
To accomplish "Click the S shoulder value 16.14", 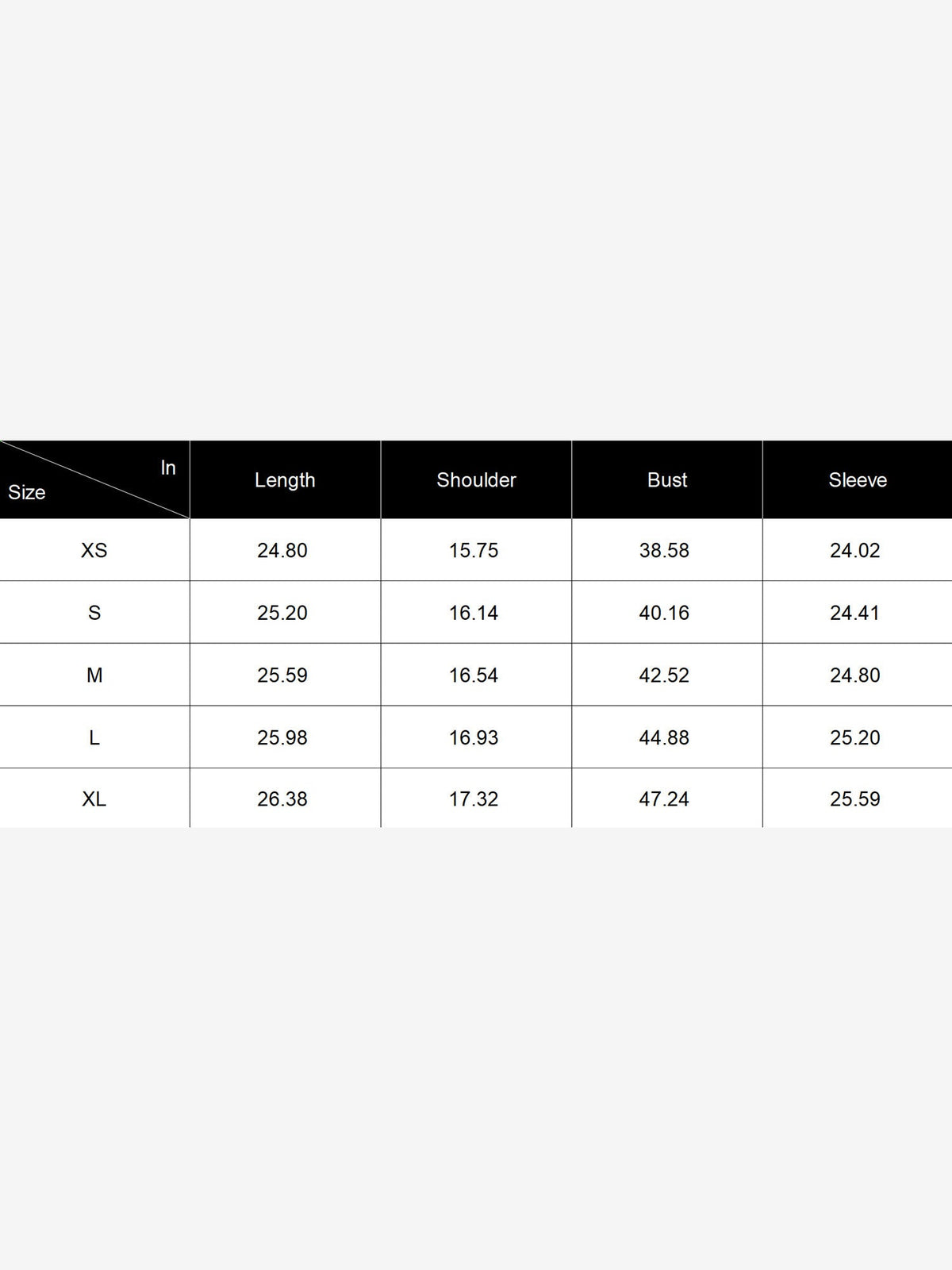I will (474, 613).
